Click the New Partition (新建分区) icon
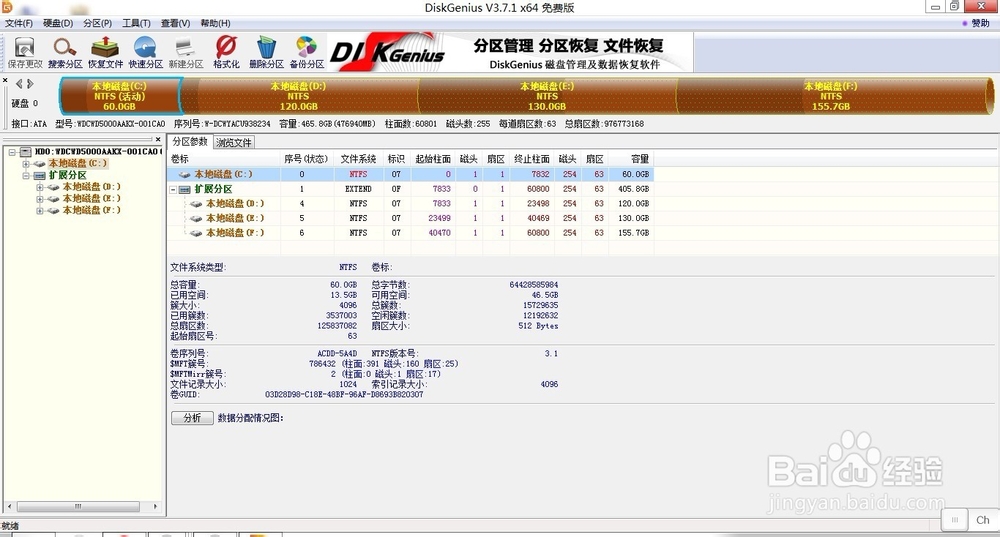Screen dimensions: 1000x537 pos(186,52)
